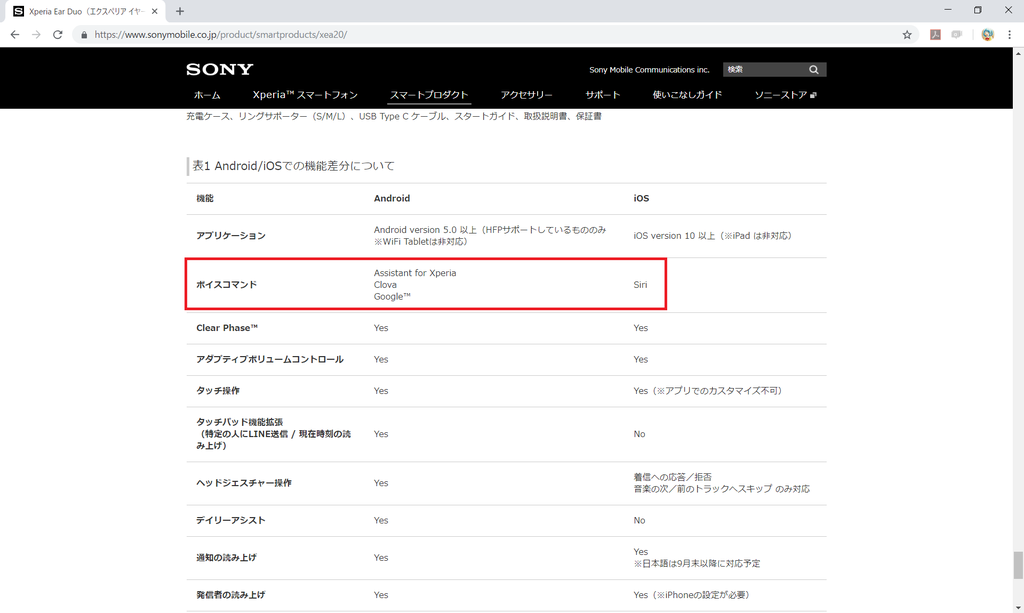Click the ボイスコマンド row label
Viewport: 1024px width, 613px height.
(227, 285)
